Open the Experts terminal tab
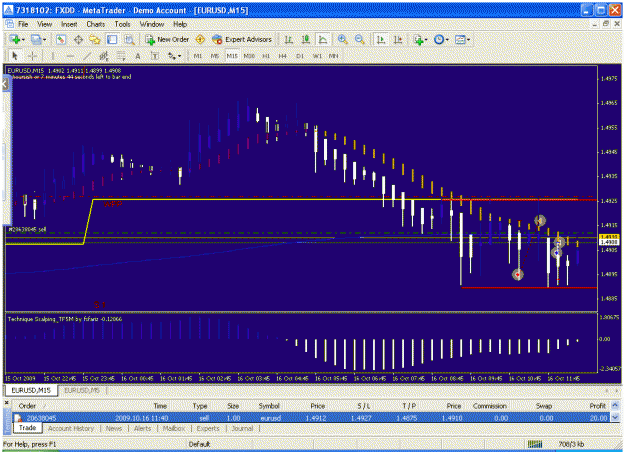The height and width of the screenshot is (452, 625). tap(208, 428)
